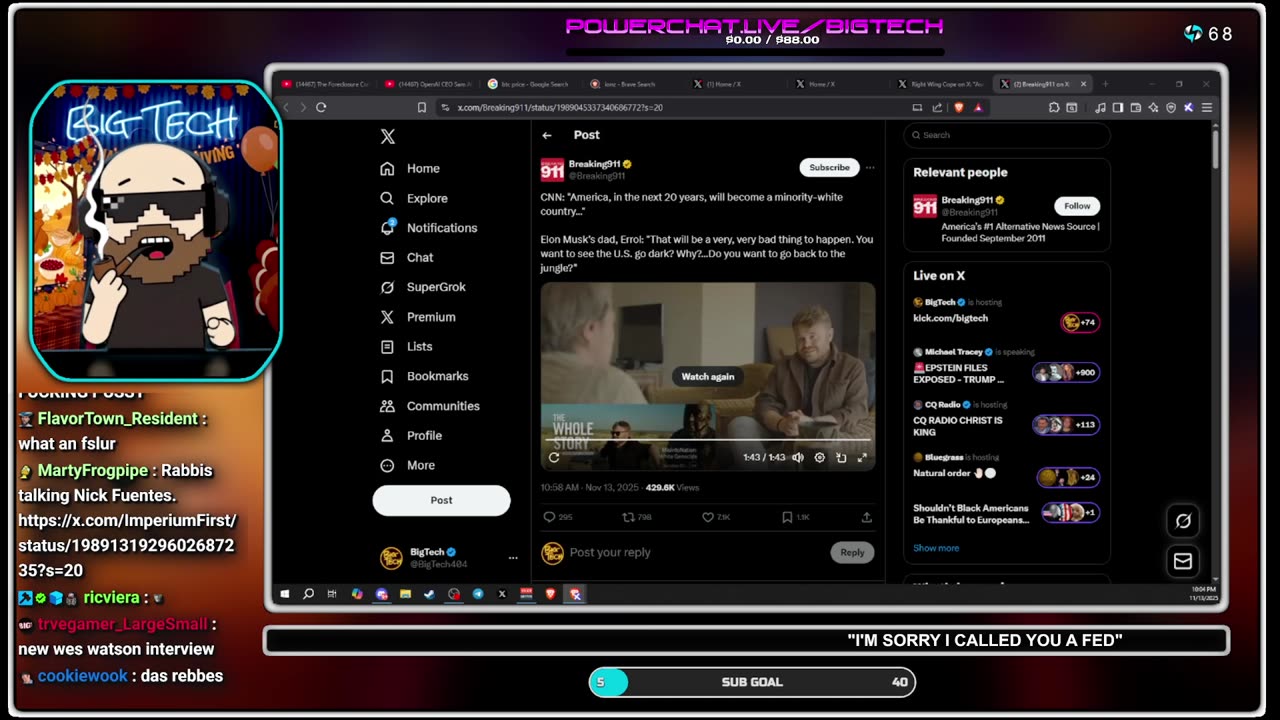The width and height of the screenshot is (1280, 720).
Task: Go back using the Post arrow
Action: 547,135
